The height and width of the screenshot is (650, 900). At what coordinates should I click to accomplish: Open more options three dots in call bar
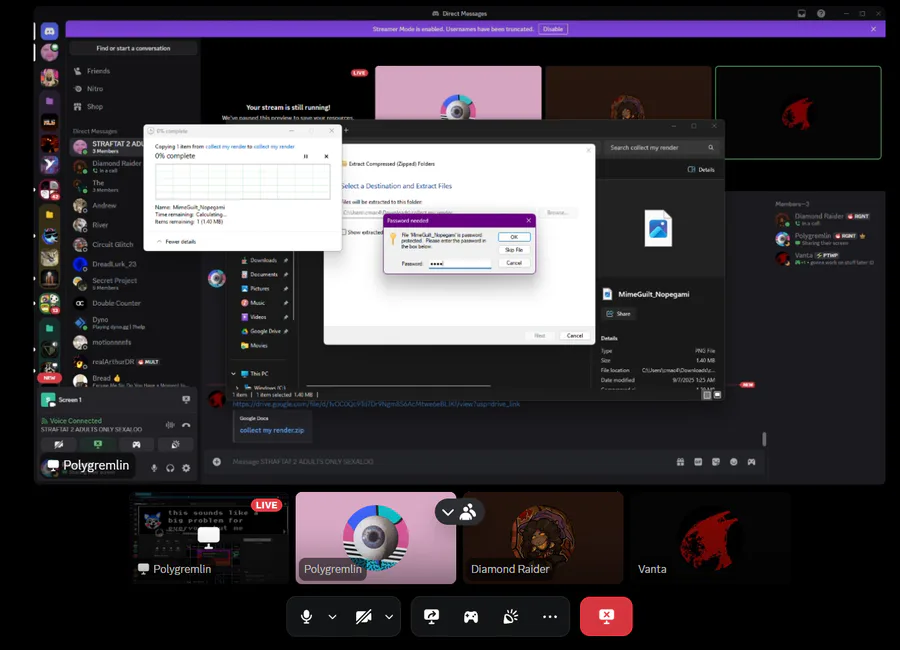point(550,617)
